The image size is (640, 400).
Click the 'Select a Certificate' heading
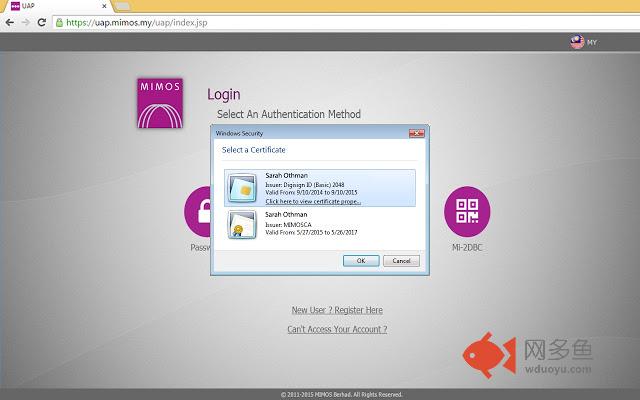tap(253, 150)
